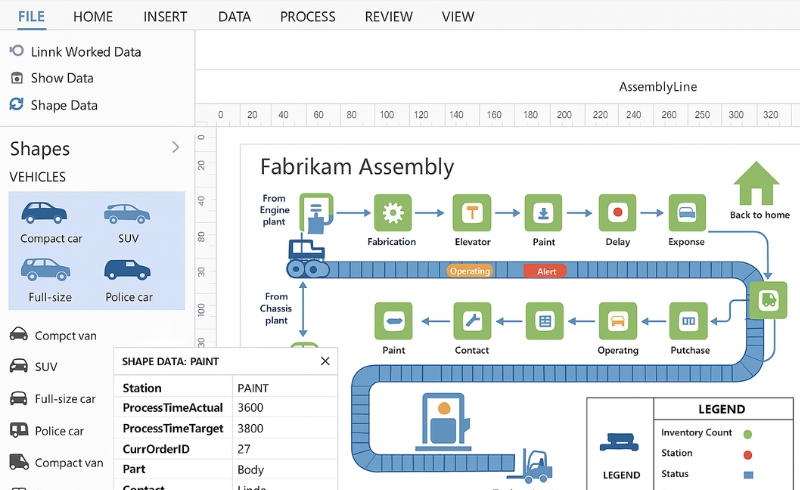
Task: Select the truck station at conveyor bend
Action: (x=768, y=300)
